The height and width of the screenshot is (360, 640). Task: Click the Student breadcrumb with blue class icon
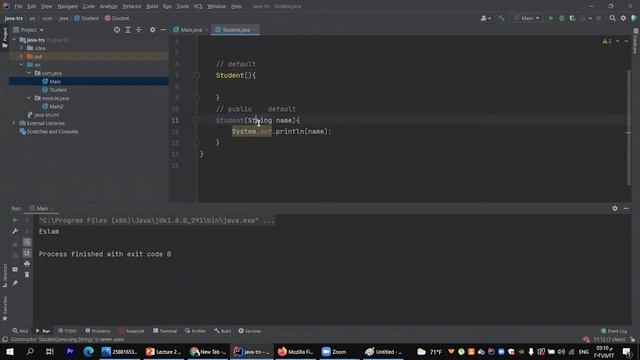(x=86, y=18)
